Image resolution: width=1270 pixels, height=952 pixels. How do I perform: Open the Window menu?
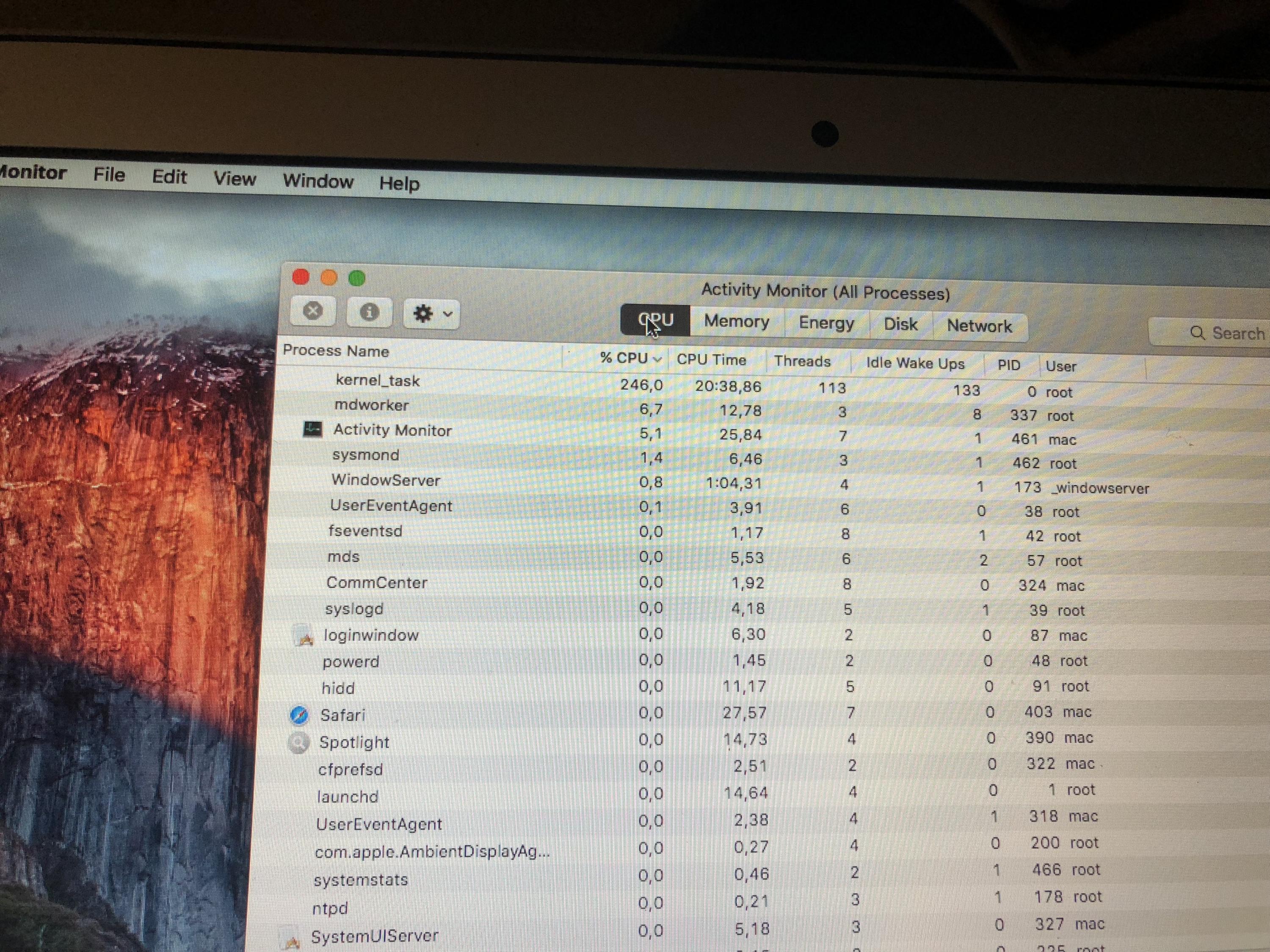click(318, 181)
